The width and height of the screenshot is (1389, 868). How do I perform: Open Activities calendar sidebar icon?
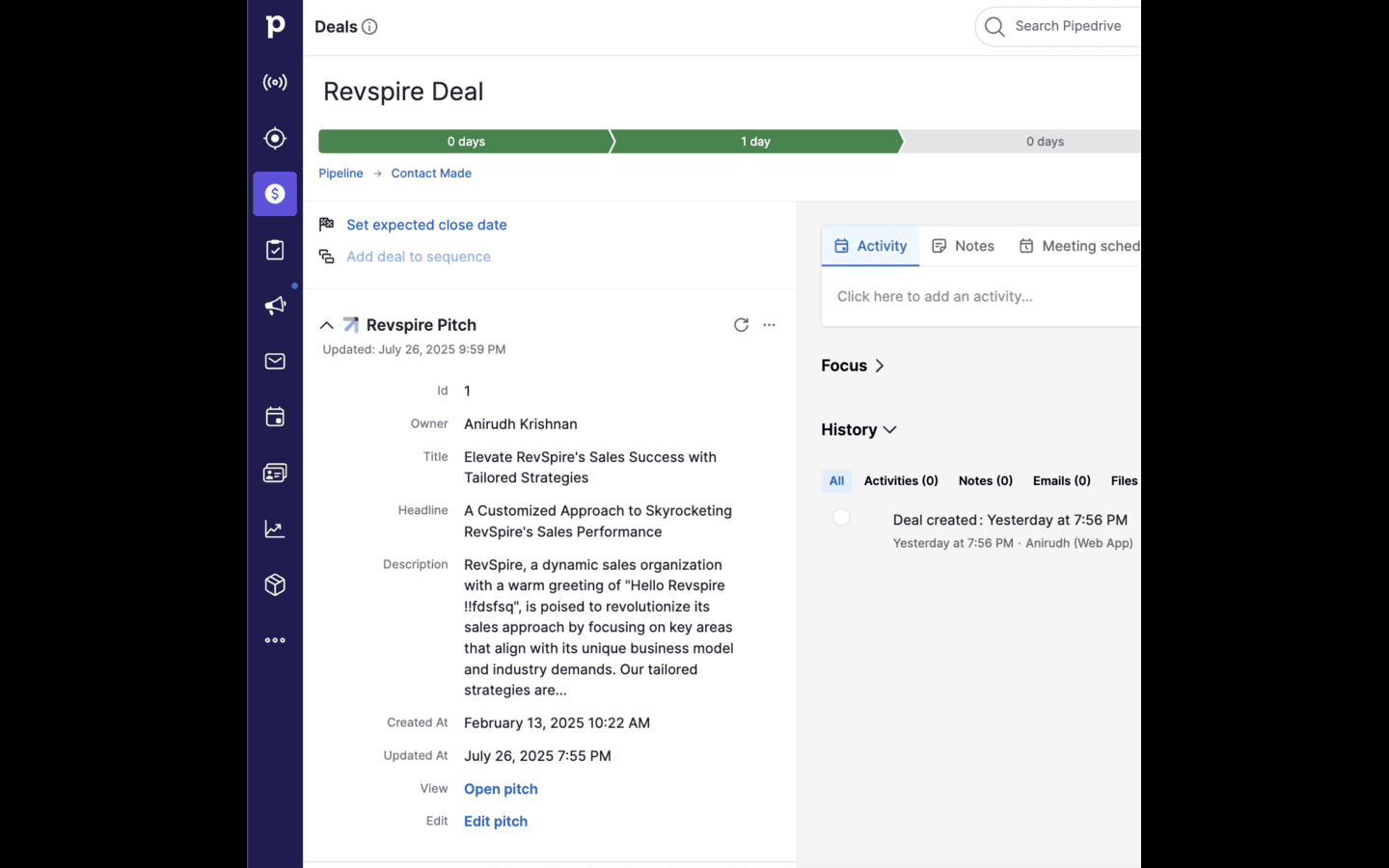click(x=275, y=418)
